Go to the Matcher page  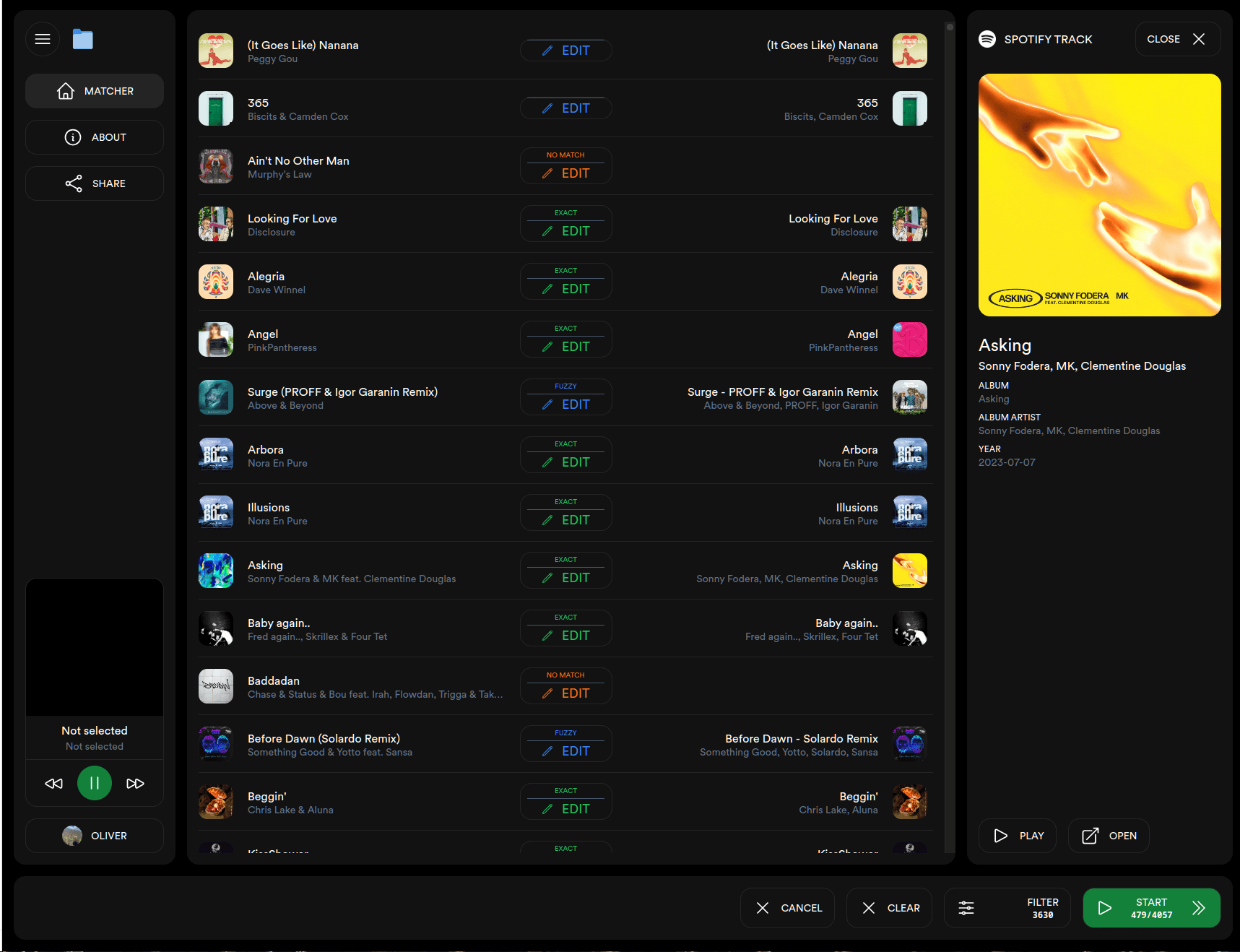coord(95,91)
